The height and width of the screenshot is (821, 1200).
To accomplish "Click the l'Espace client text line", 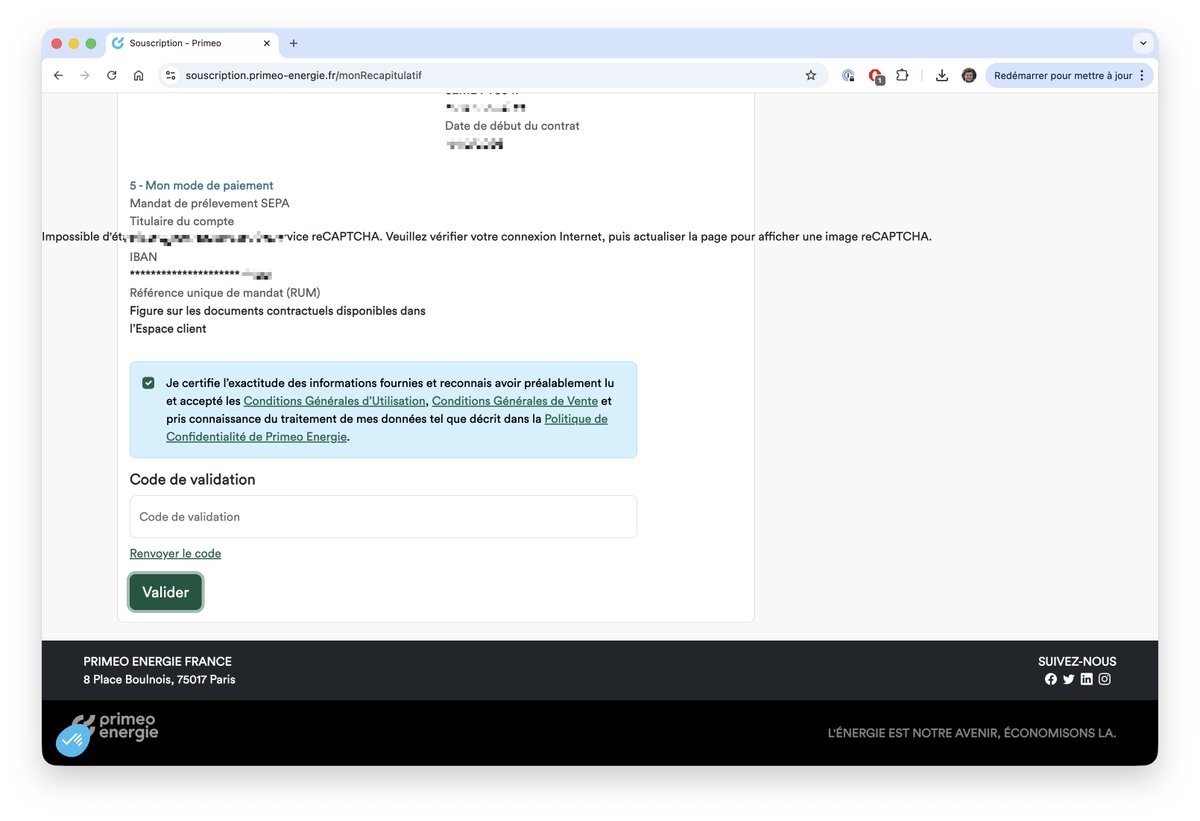I will click(x=168, y=329).
